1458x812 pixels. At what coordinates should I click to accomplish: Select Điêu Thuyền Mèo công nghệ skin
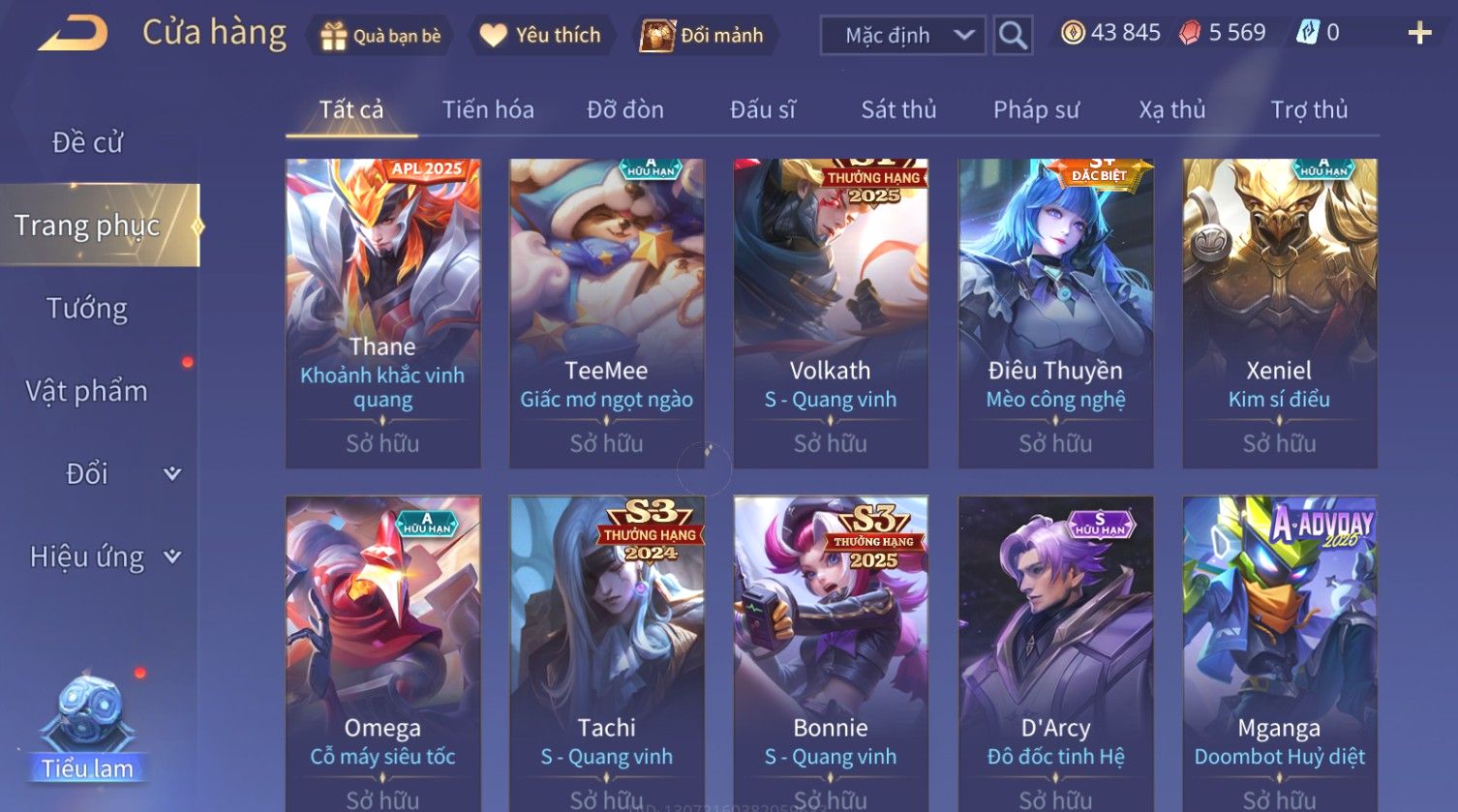1055,314
